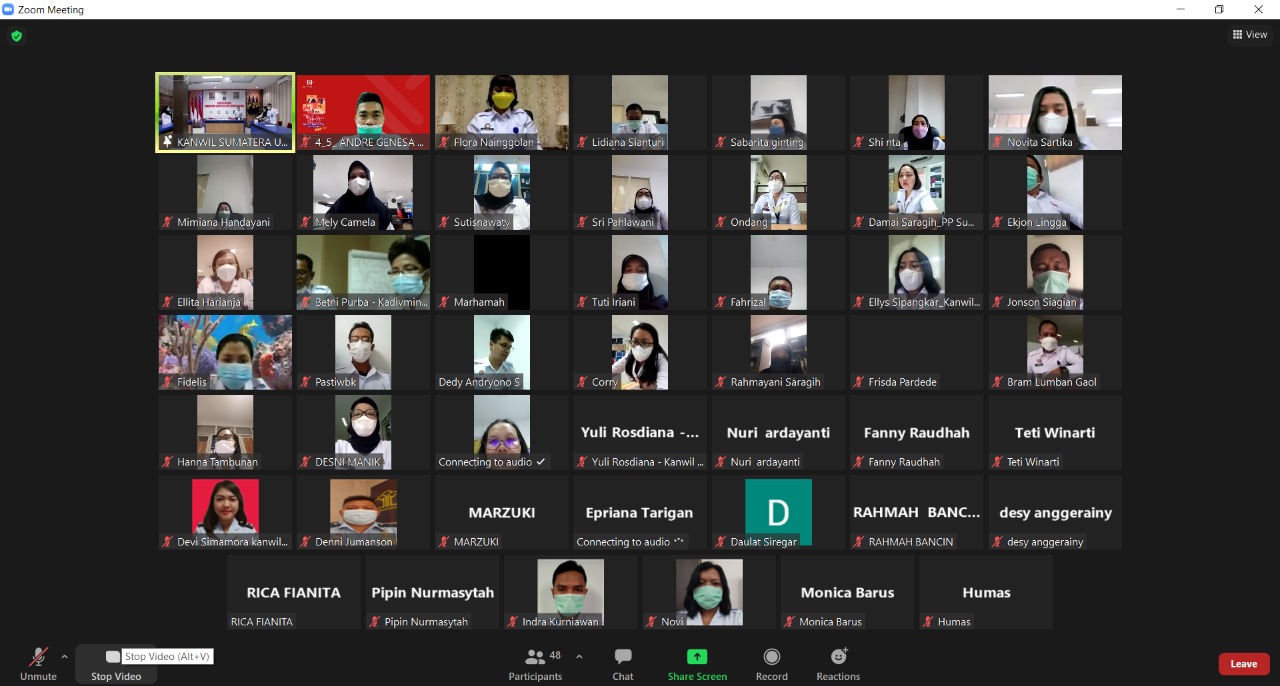Start recording the meeting
This screenshot has height=686, width=1280.
771,663
